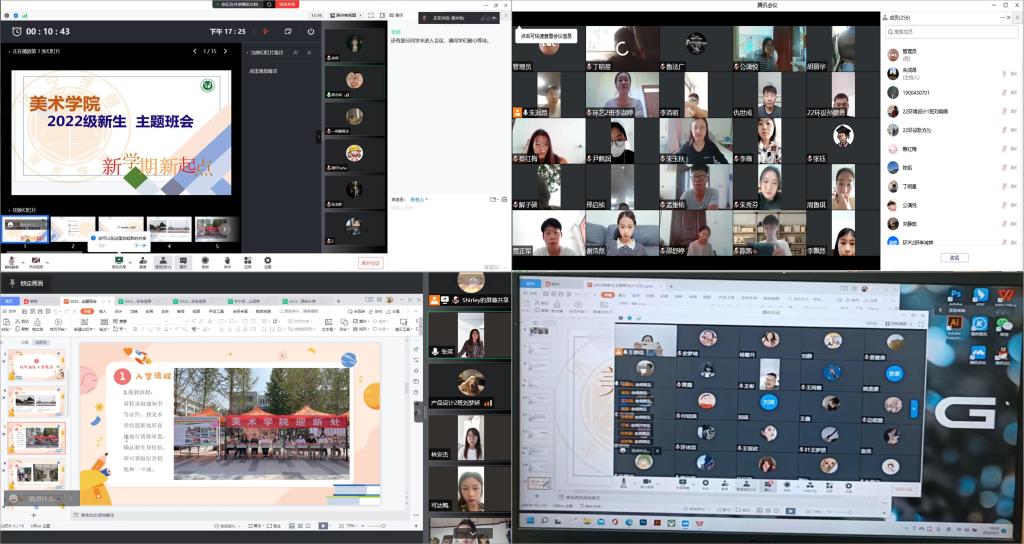This screenshot has height=544, width=1024.
Task: Click the red 离开会议 leave meeting button
Action: [371, 263]
